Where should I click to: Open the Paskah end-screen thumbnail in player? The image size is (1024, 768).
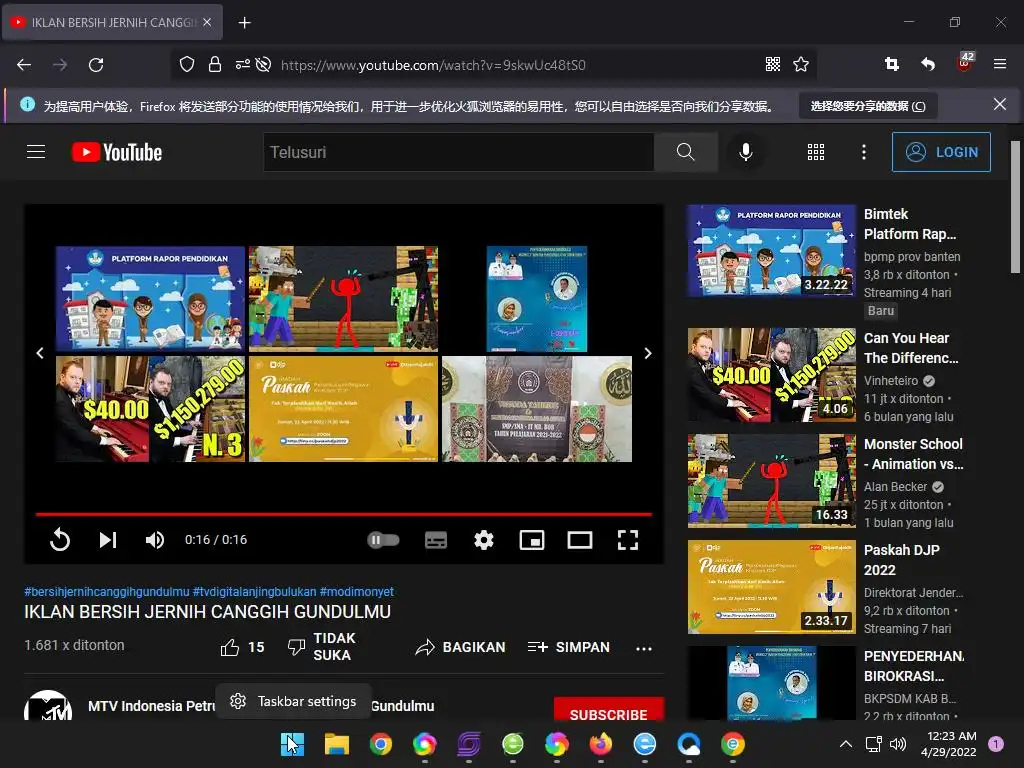344,409
